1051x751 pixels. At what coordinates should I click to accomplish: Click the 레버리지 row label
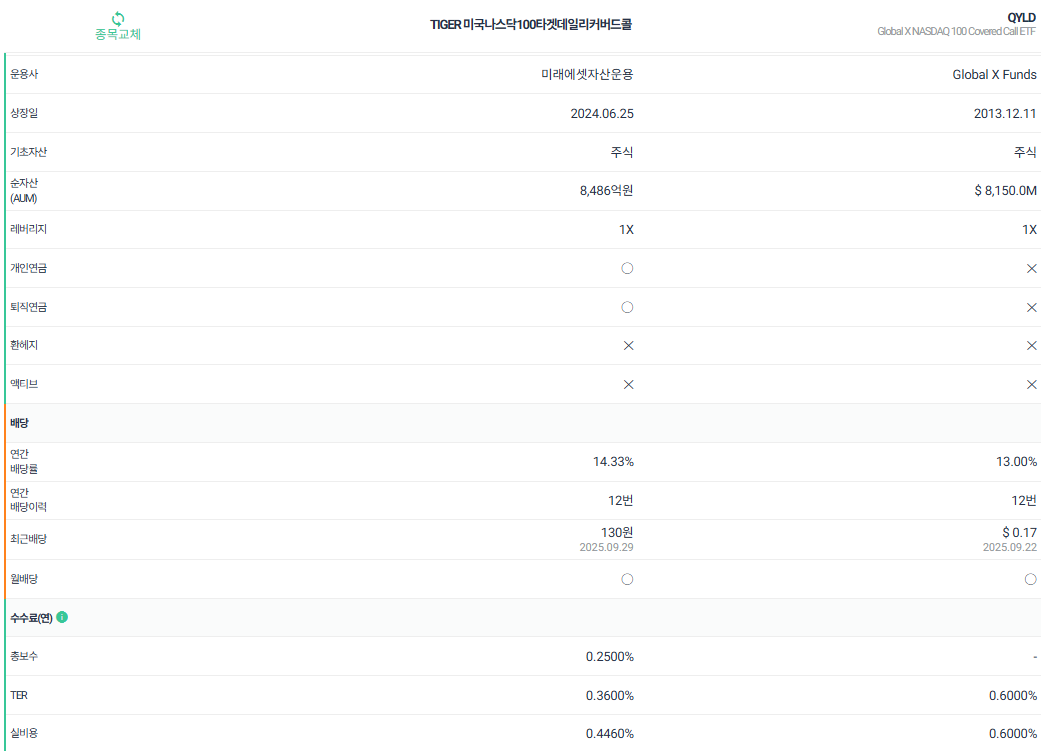[x=29, y=229]
